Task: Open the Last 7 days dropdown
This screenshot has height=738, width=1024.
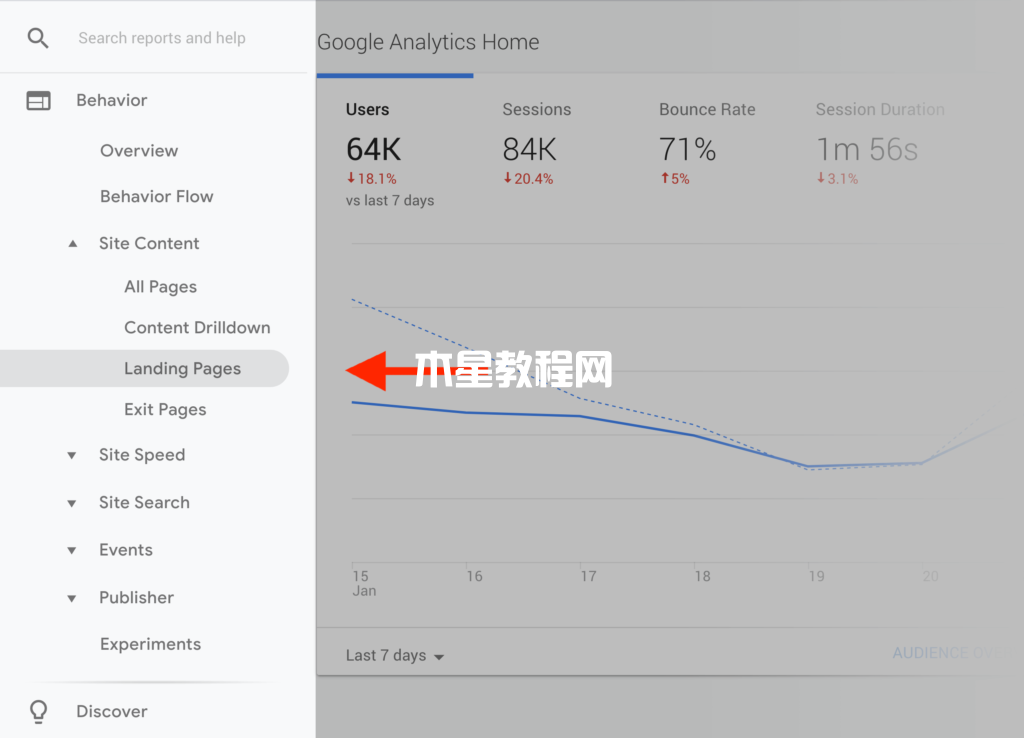Action: tap(395, 656)
